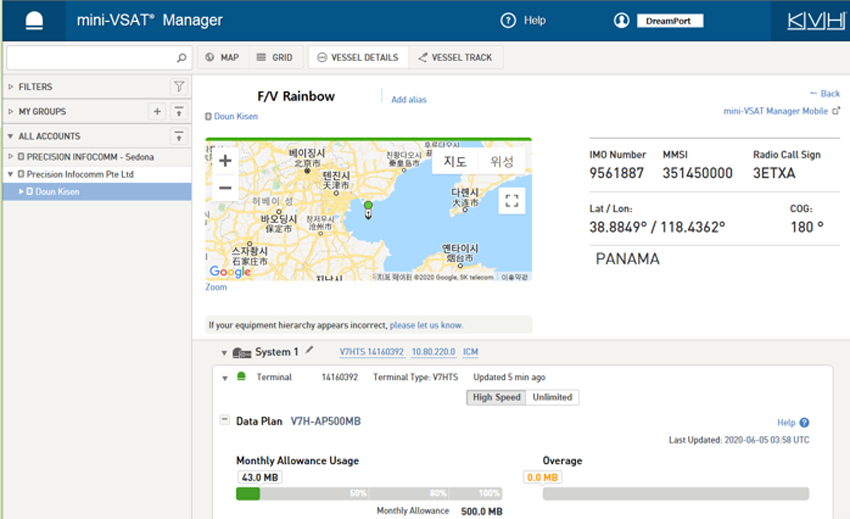The image size is (850, 519).
Task: Open Data Plan help question icon
Action: click(x=804, y=422)
